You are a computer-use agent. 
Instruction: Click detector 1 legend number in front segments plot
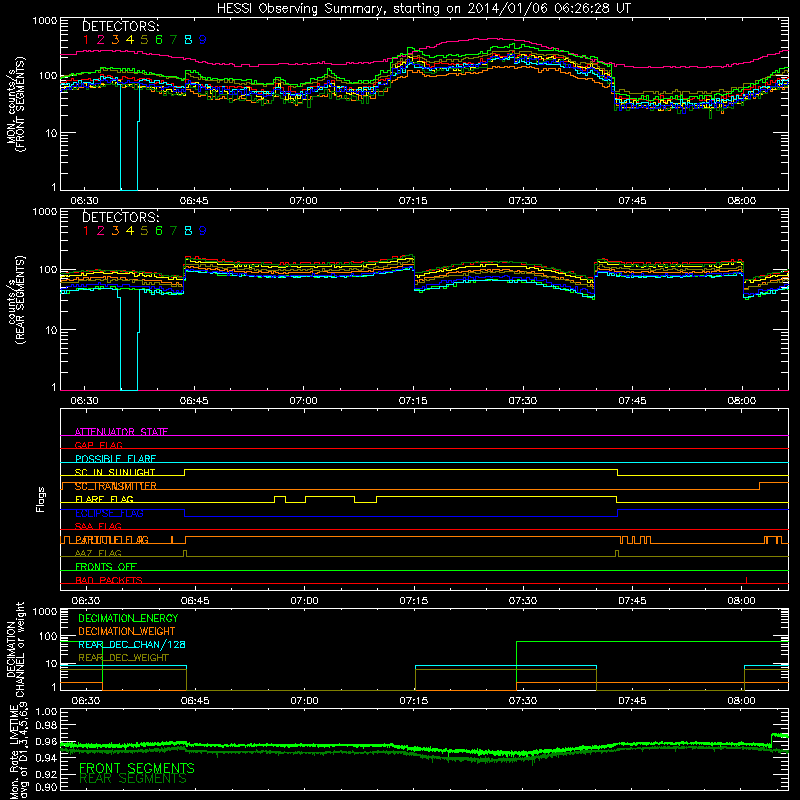[86, 40]
